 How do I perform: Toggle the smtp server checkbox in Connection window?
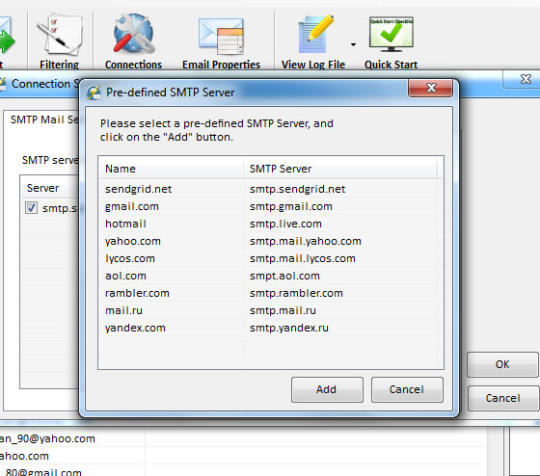[31, 208]
